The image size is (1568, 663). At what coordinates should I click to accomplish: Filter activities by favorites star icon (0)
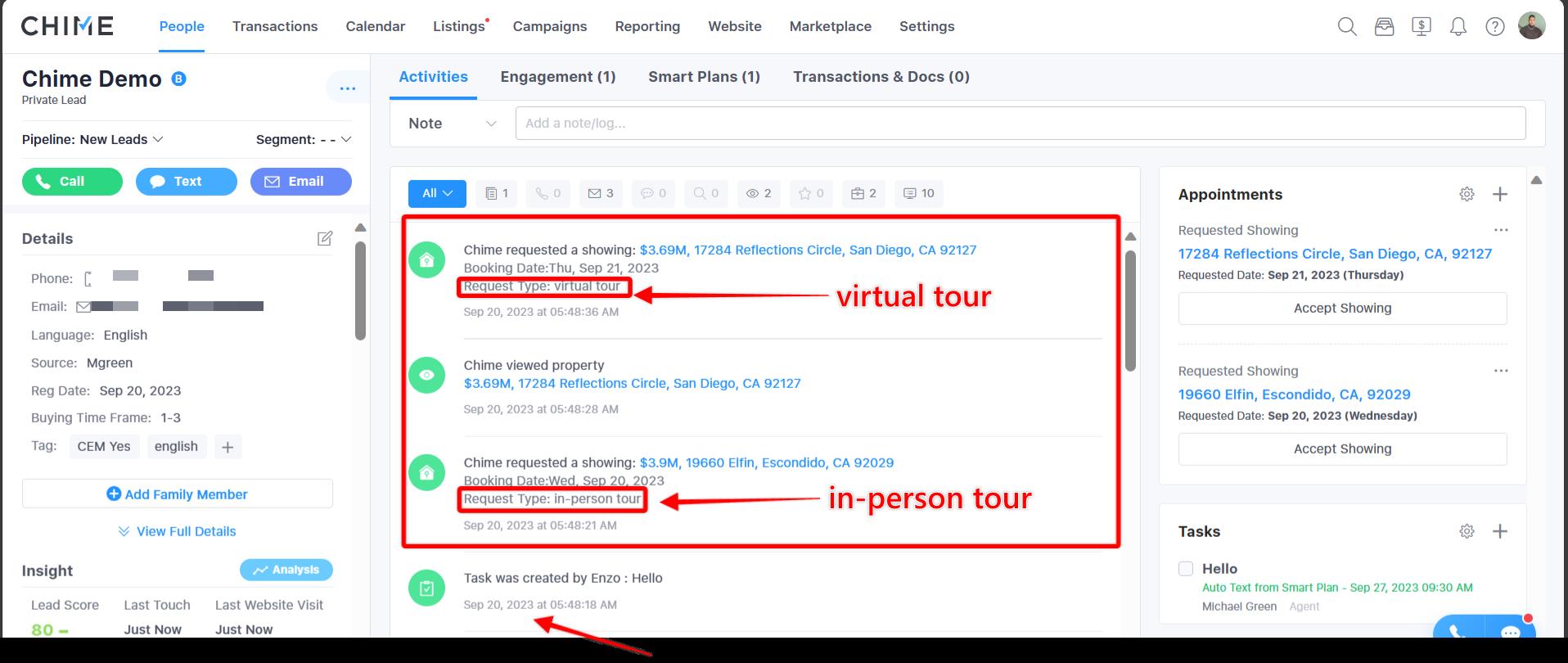pos(811,193)
